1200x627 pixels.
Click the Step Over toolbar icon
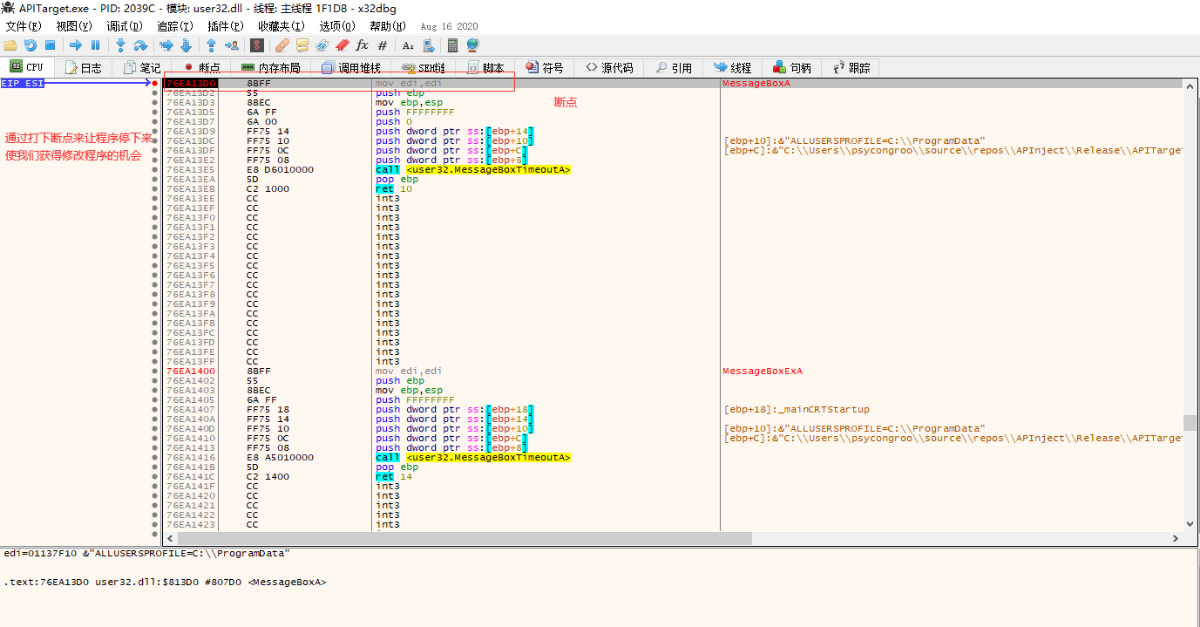click(x=141, y=45)
